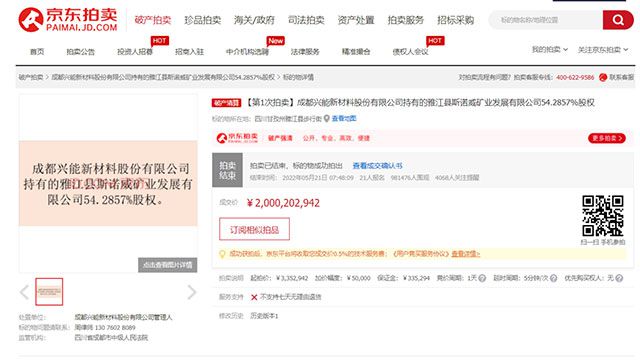Screen dimensions: 640x362
Task: Open 法律服务 in the sub-navigation
Action: [305, 51]
